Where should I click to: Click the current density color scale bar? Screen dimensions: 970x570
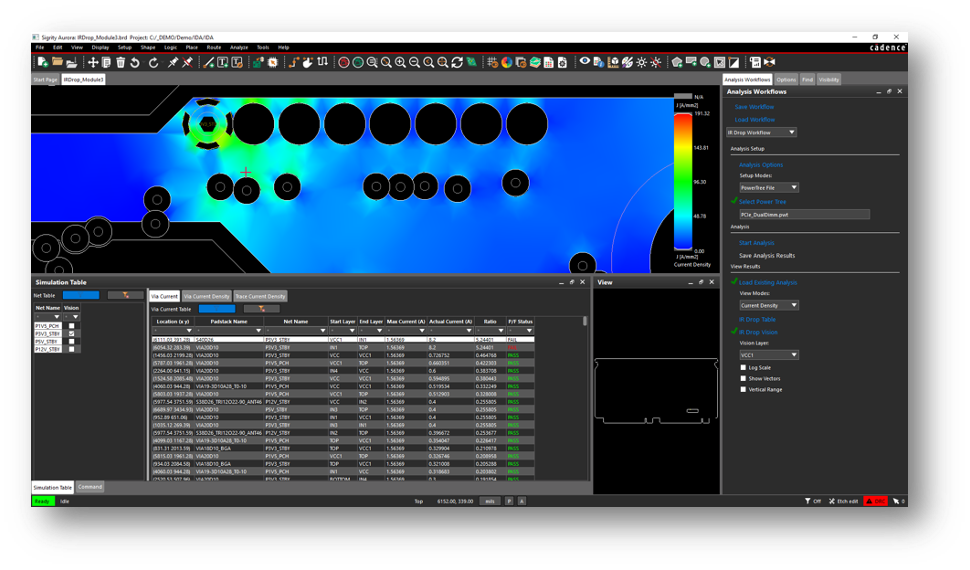click(683, 181)
